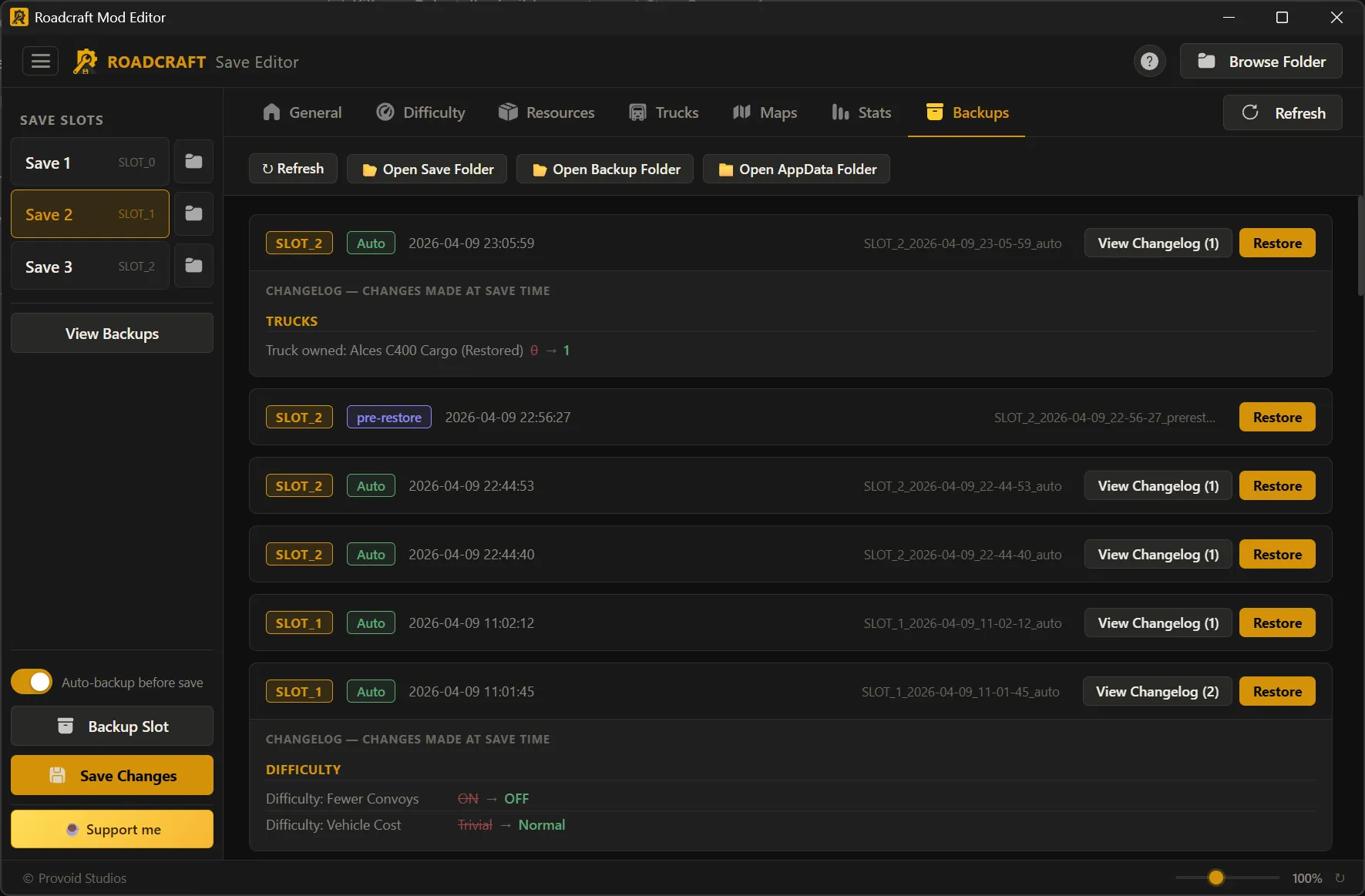
Task: Click Truck owned: Alces C400 Cargo entry
Action: click(x=418, y=351)
